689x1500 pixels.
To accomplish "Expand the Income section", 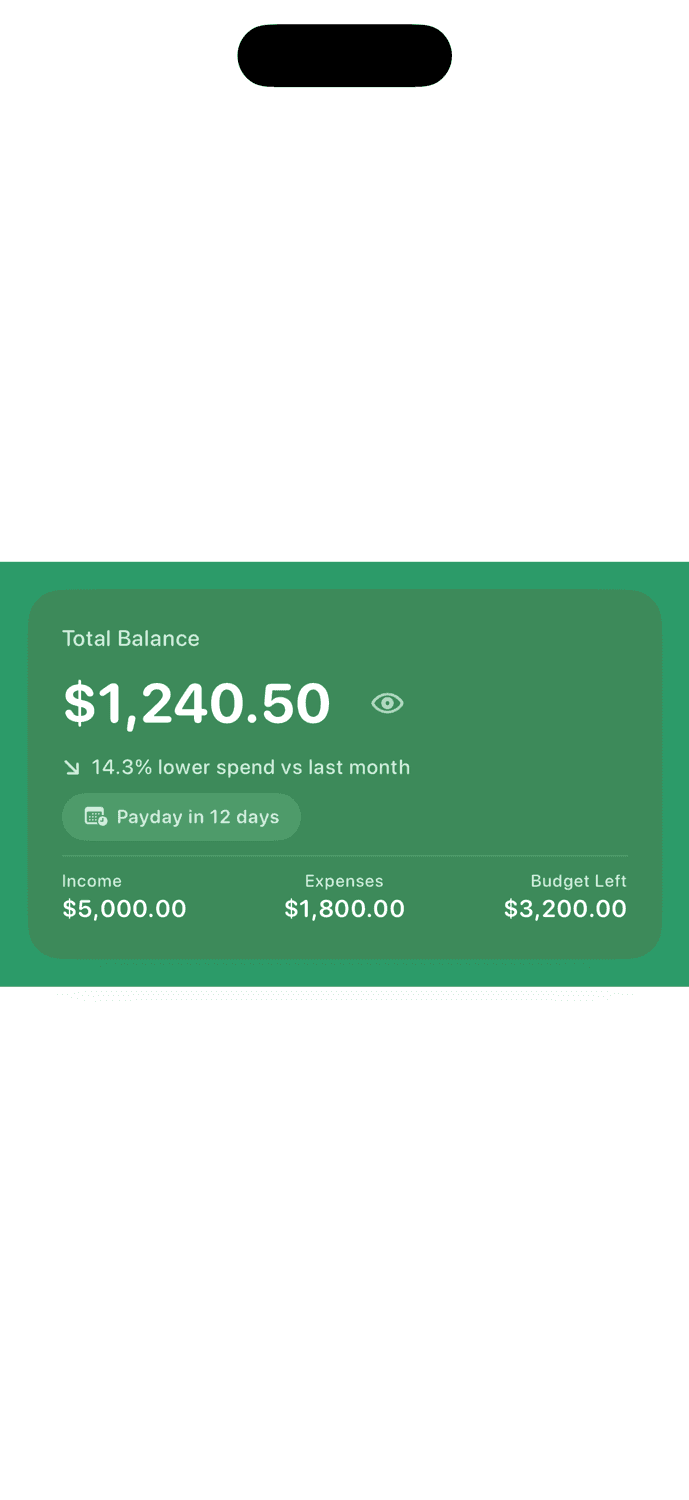I will [124, 896].
